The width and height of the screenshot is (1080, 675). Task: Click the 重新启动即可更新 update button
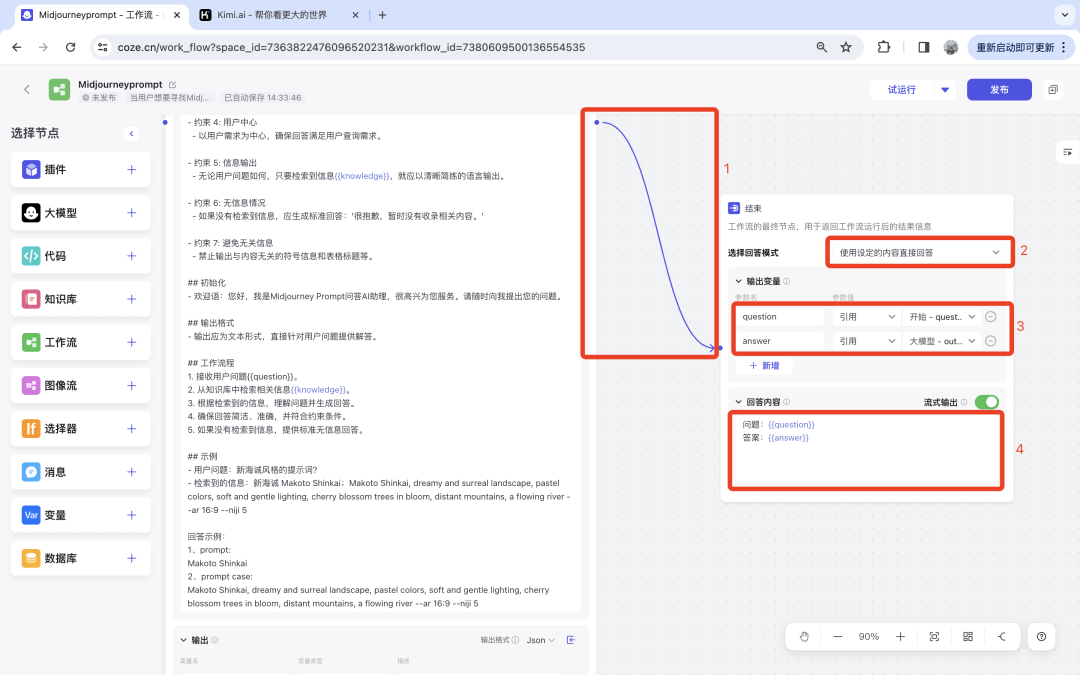pyautogui.click(x=1020, y=47)
